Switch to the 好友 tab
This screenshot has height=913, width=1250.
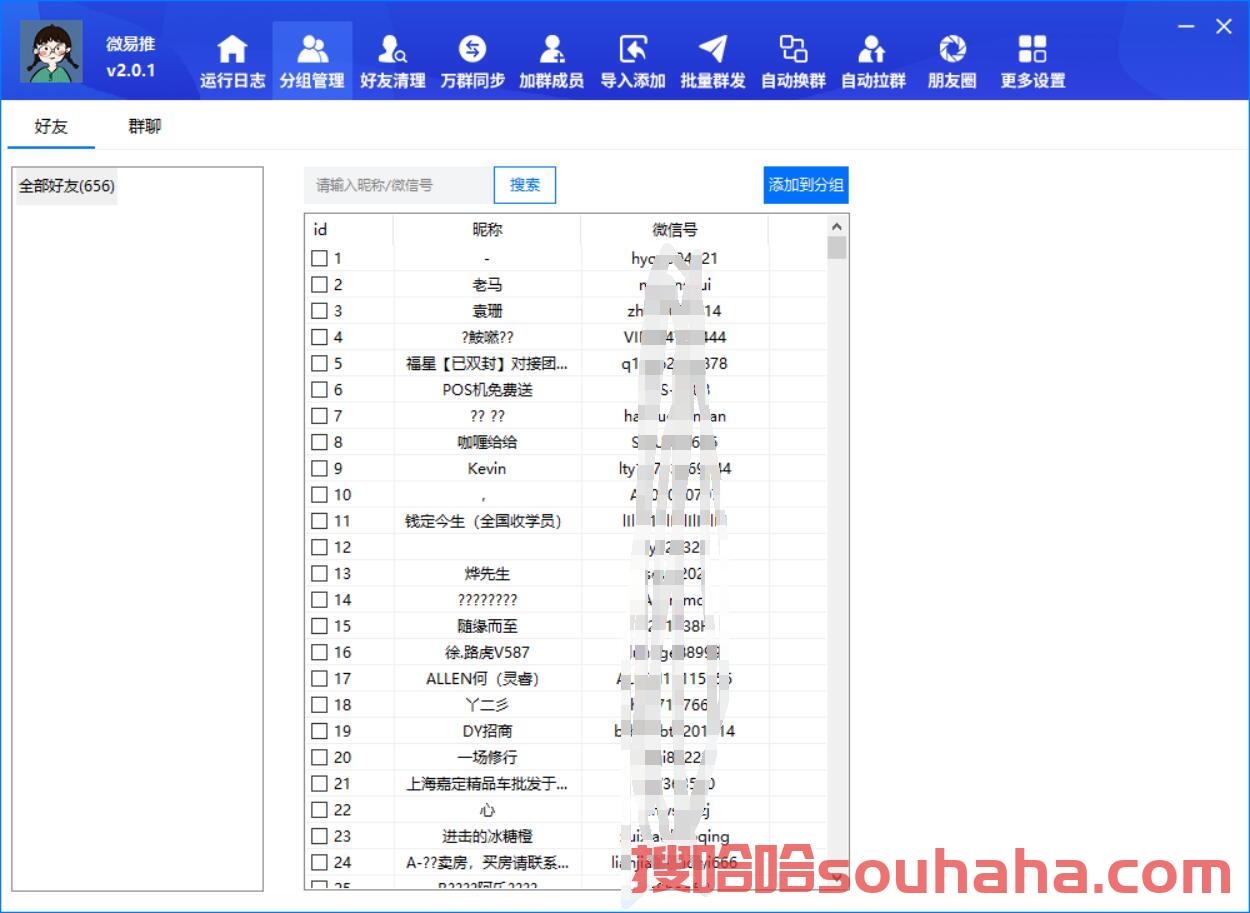pyautogui.click(x=51, y=127)
